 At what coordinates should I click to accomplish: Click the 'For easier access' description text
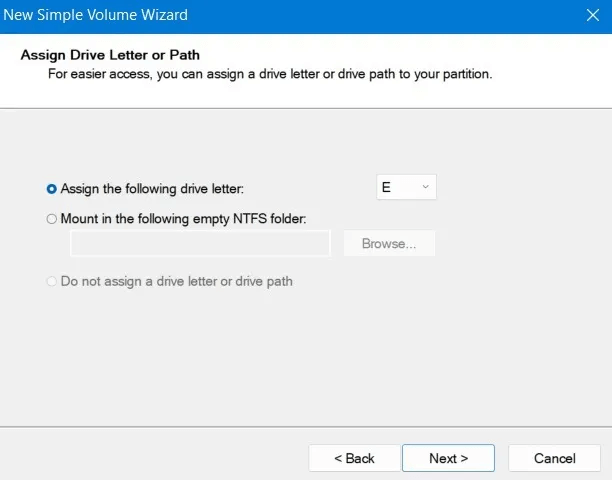[x=270, y=74]
